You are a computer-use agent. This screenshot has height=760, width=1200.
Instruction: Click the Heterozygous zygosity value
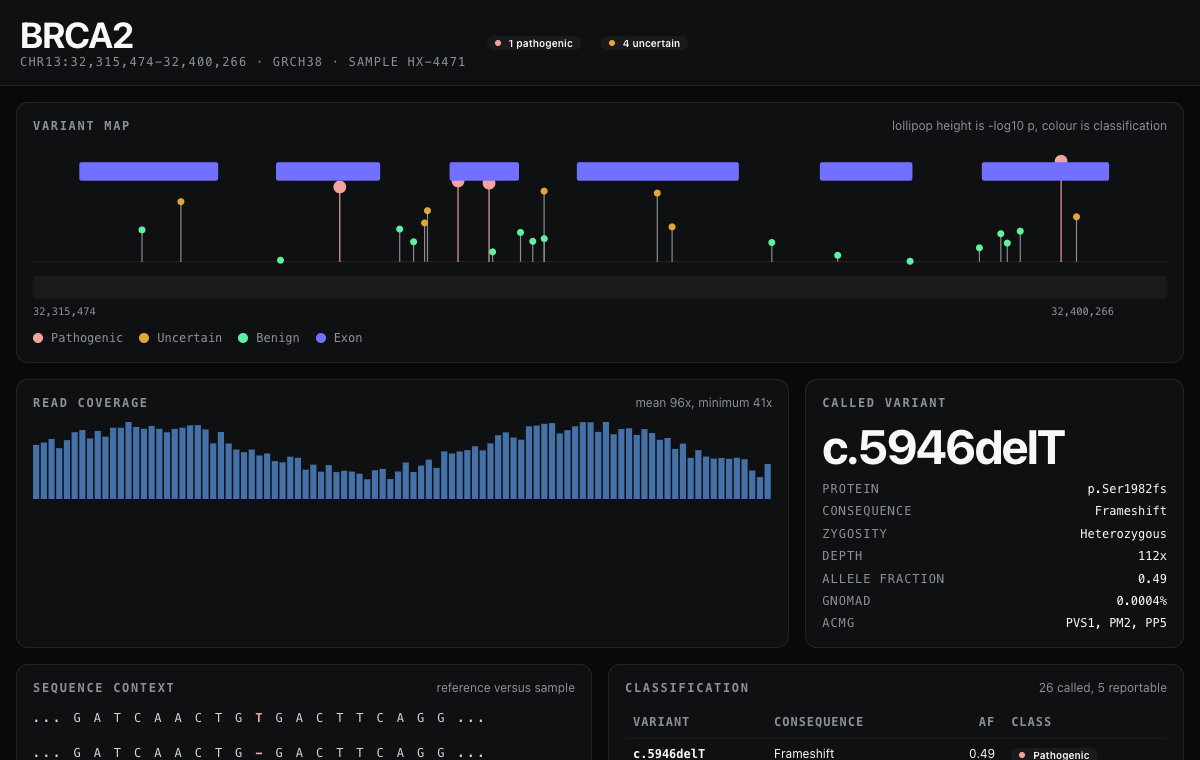tap(1123, 534)
